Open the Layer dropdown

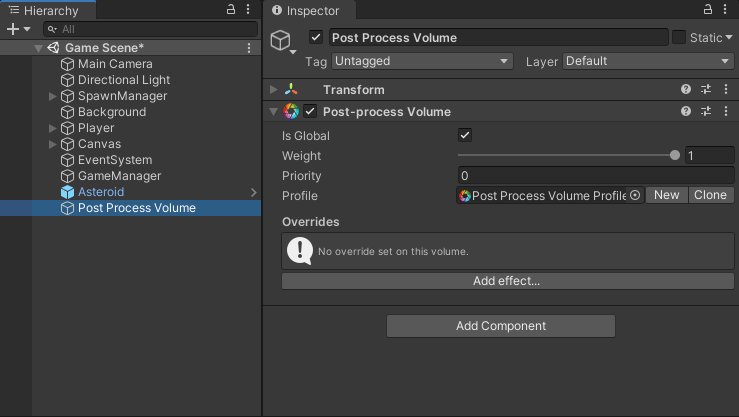pos(647,61)
